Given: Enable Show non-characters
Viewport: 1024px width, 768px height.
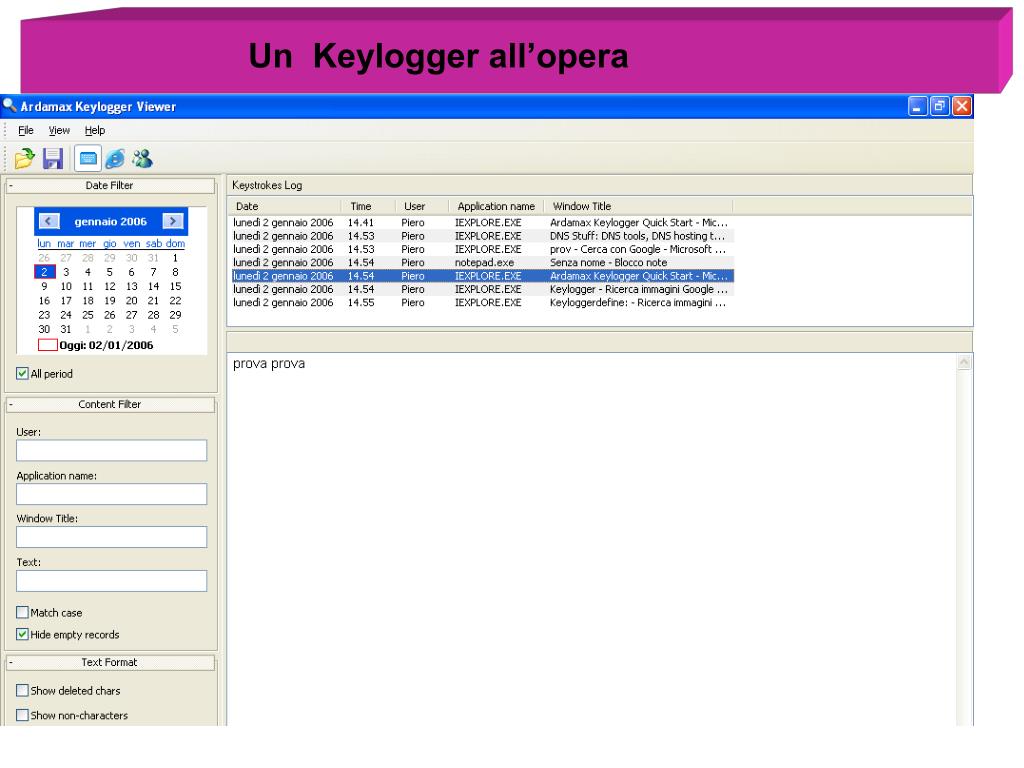Looking at the screenshot, I should coord(22,715).
